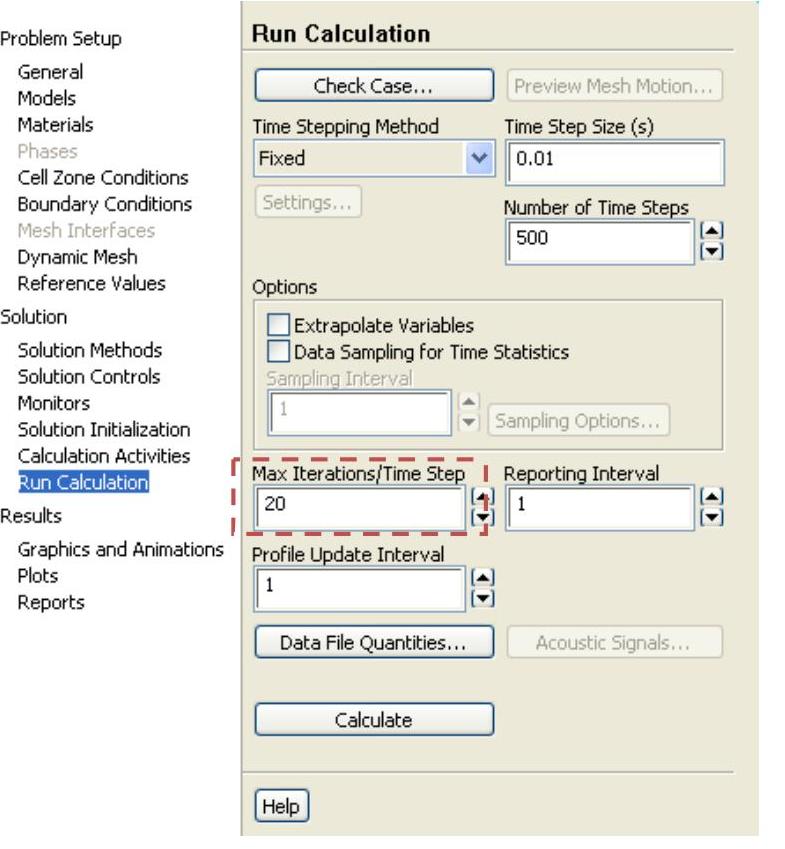Open Data File Quantities dialog
This screenshot has width=785, height=849.
(x=373, y=643)
